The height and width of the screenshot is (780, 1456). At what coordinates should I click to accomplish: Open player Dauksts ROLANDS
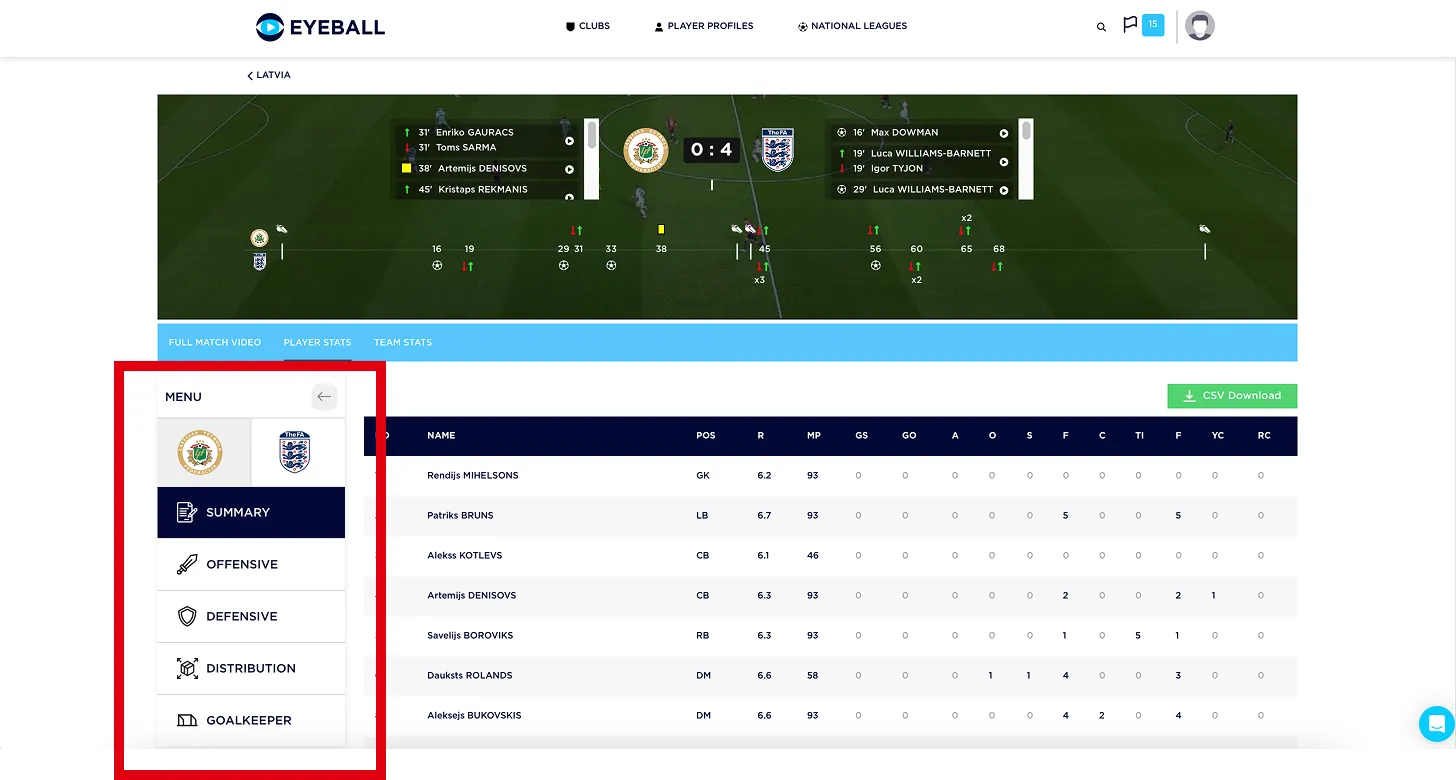469,676
